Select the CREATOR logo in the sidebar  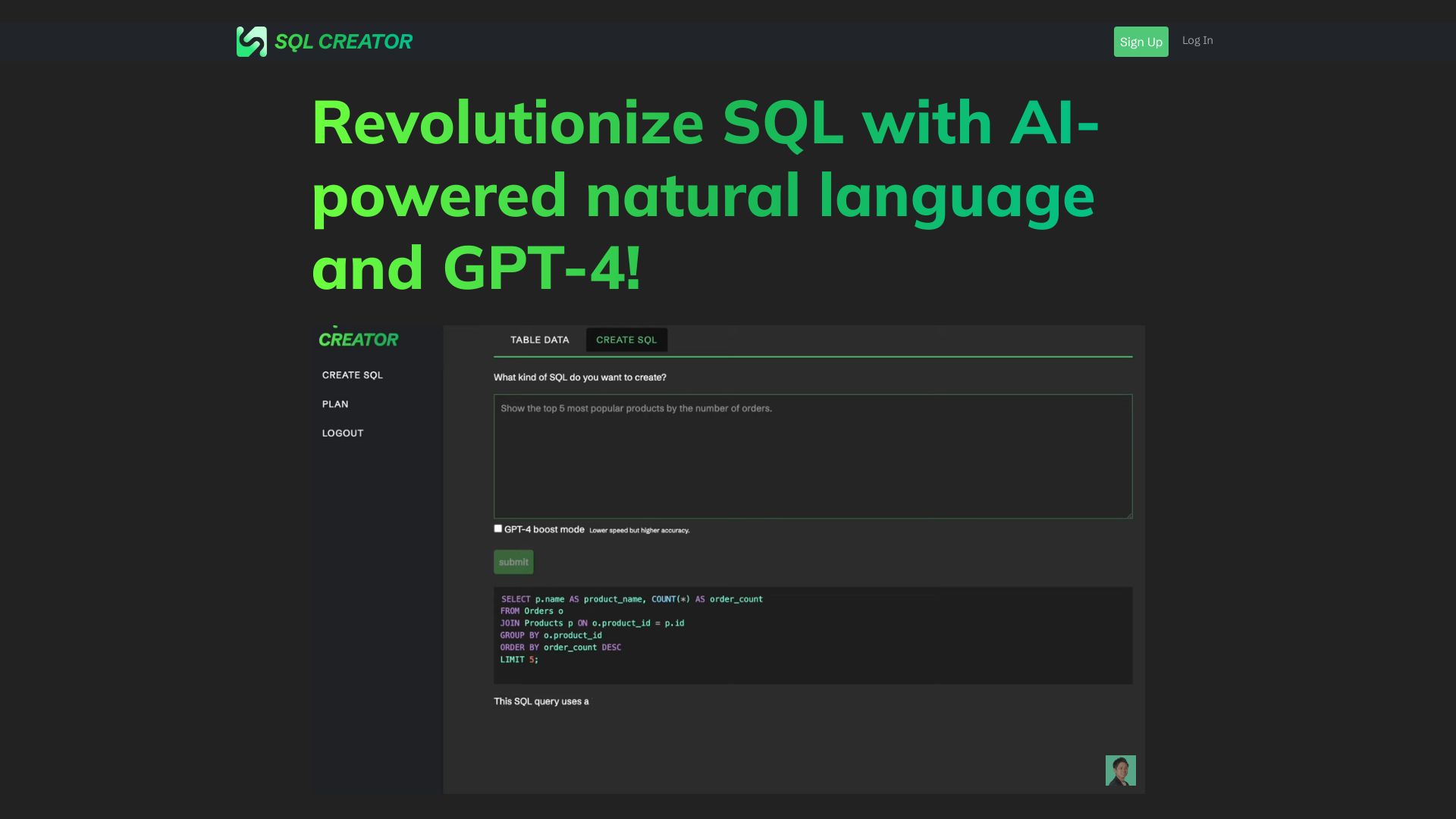tap(358, 339)
